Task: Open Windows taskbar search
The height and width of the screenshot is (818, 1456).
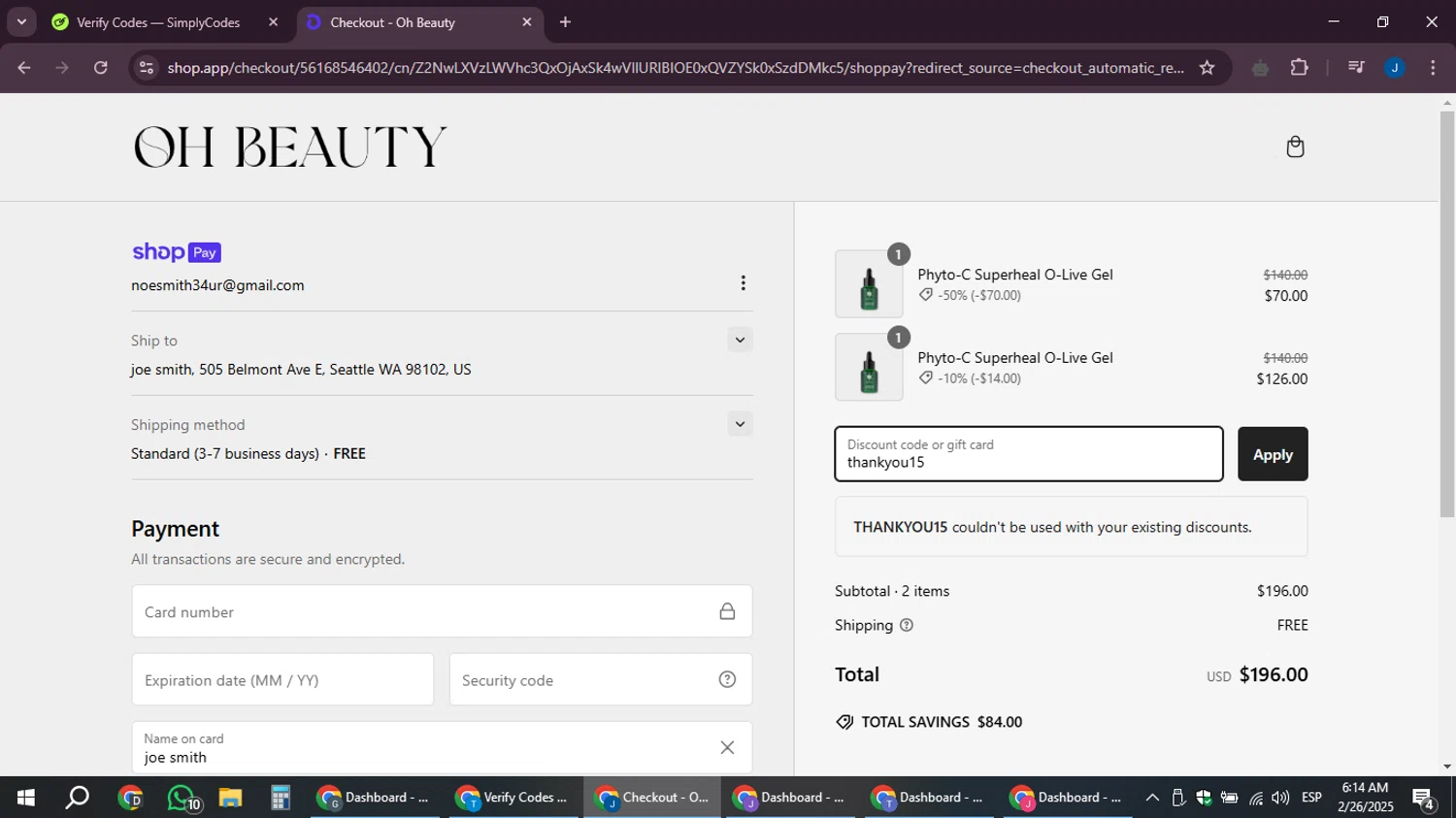Action: tap(78, 798)
